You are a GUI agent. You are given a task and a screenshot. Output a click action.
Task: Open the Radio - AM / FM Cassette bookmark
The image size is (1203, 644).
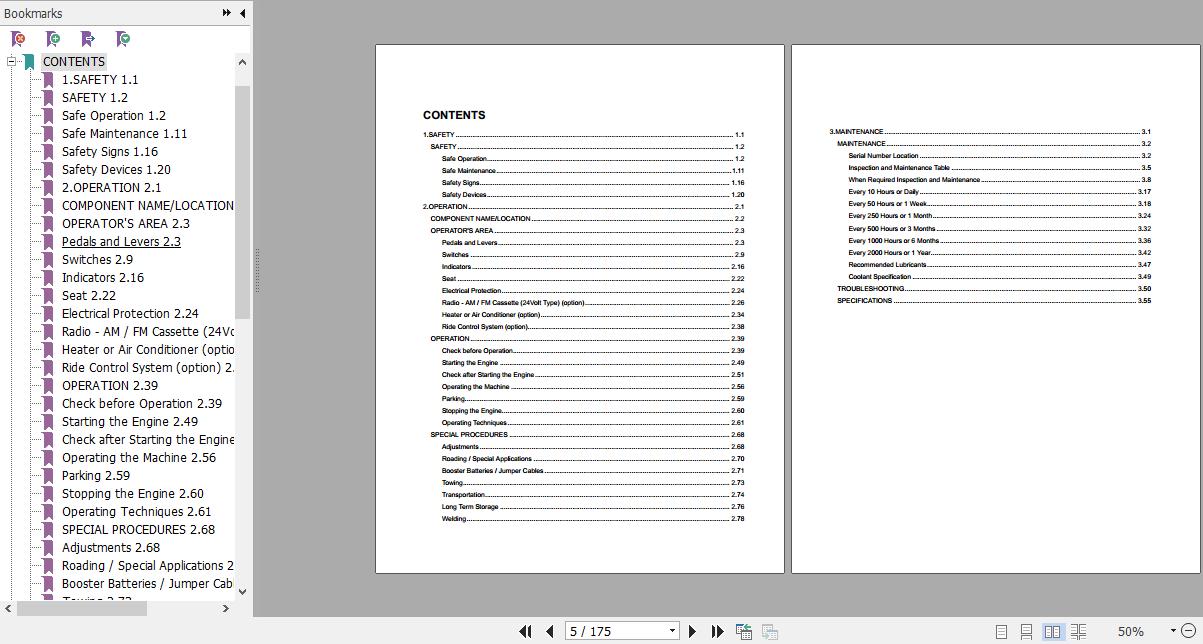point(147,332)
